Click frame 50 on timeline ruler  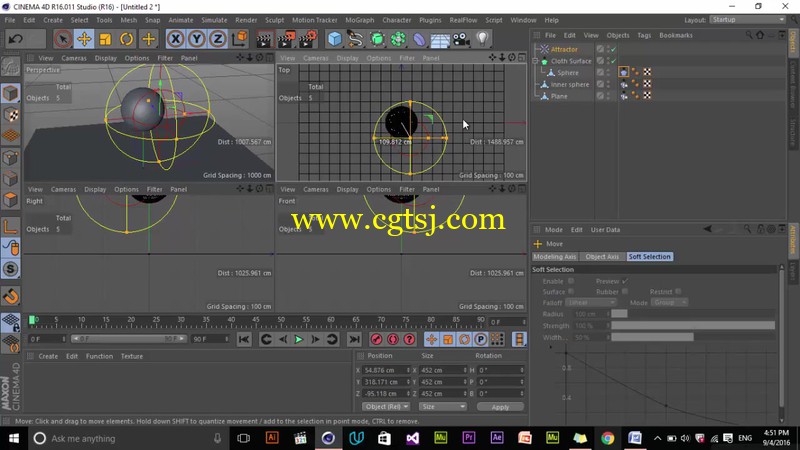tap(281, 321)
